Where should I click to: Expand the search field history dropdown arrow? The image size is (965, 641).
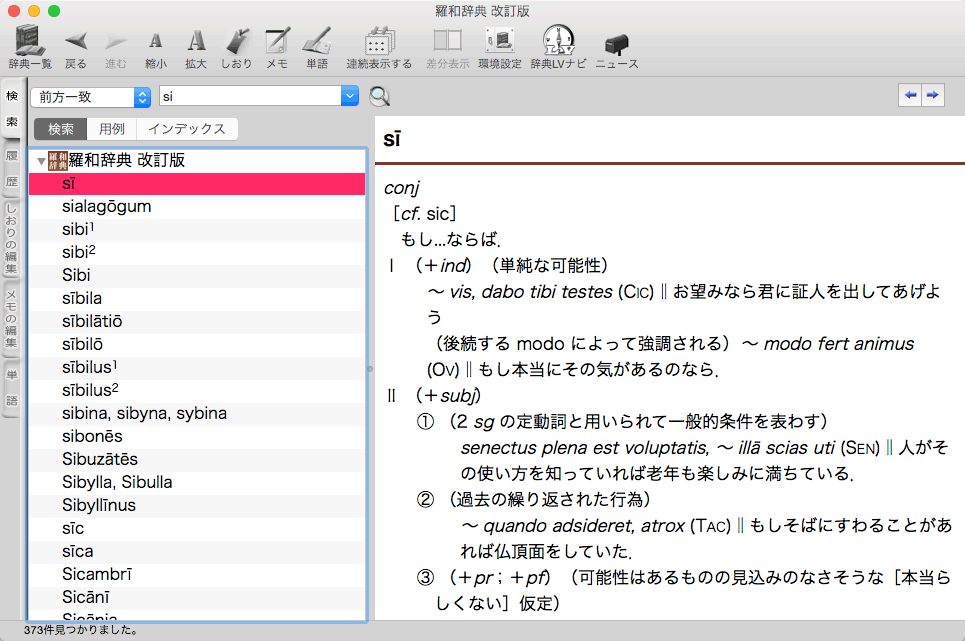click(x=350, y=97)
